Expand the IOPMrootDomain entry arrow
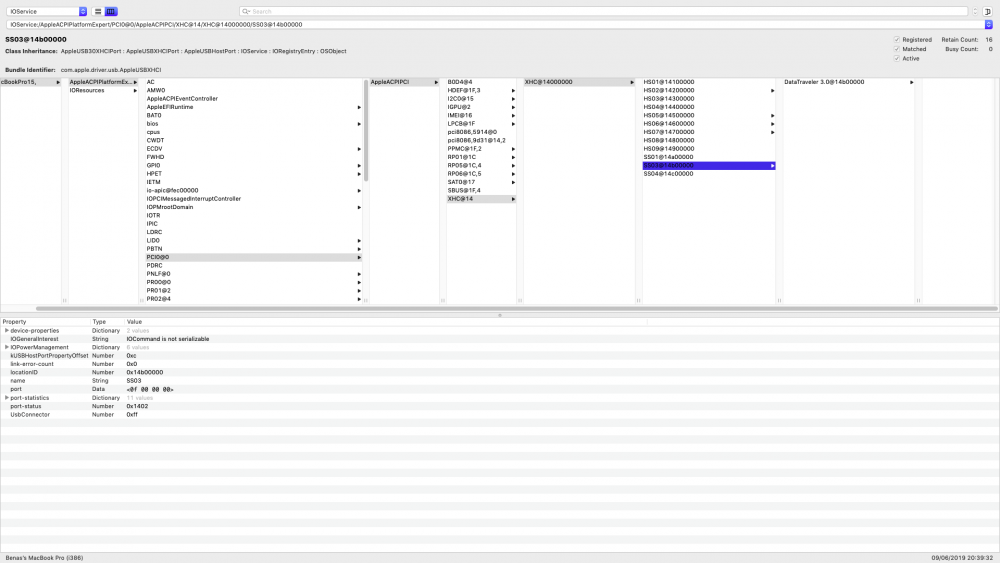This screenshot has width=1000, height=563. coord(359,207)
